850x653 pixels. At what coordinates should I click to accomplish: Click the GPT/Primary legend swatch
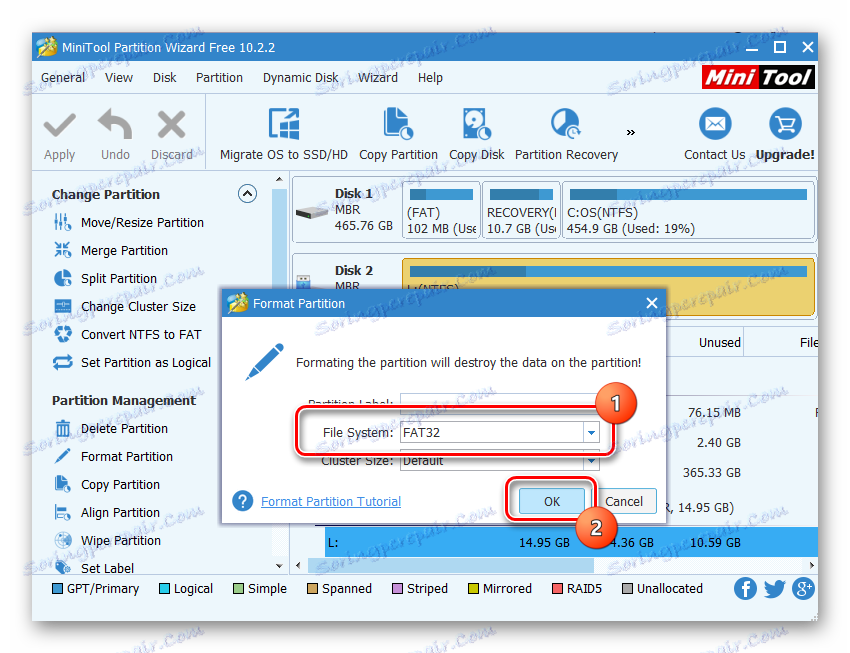[57, 589]
